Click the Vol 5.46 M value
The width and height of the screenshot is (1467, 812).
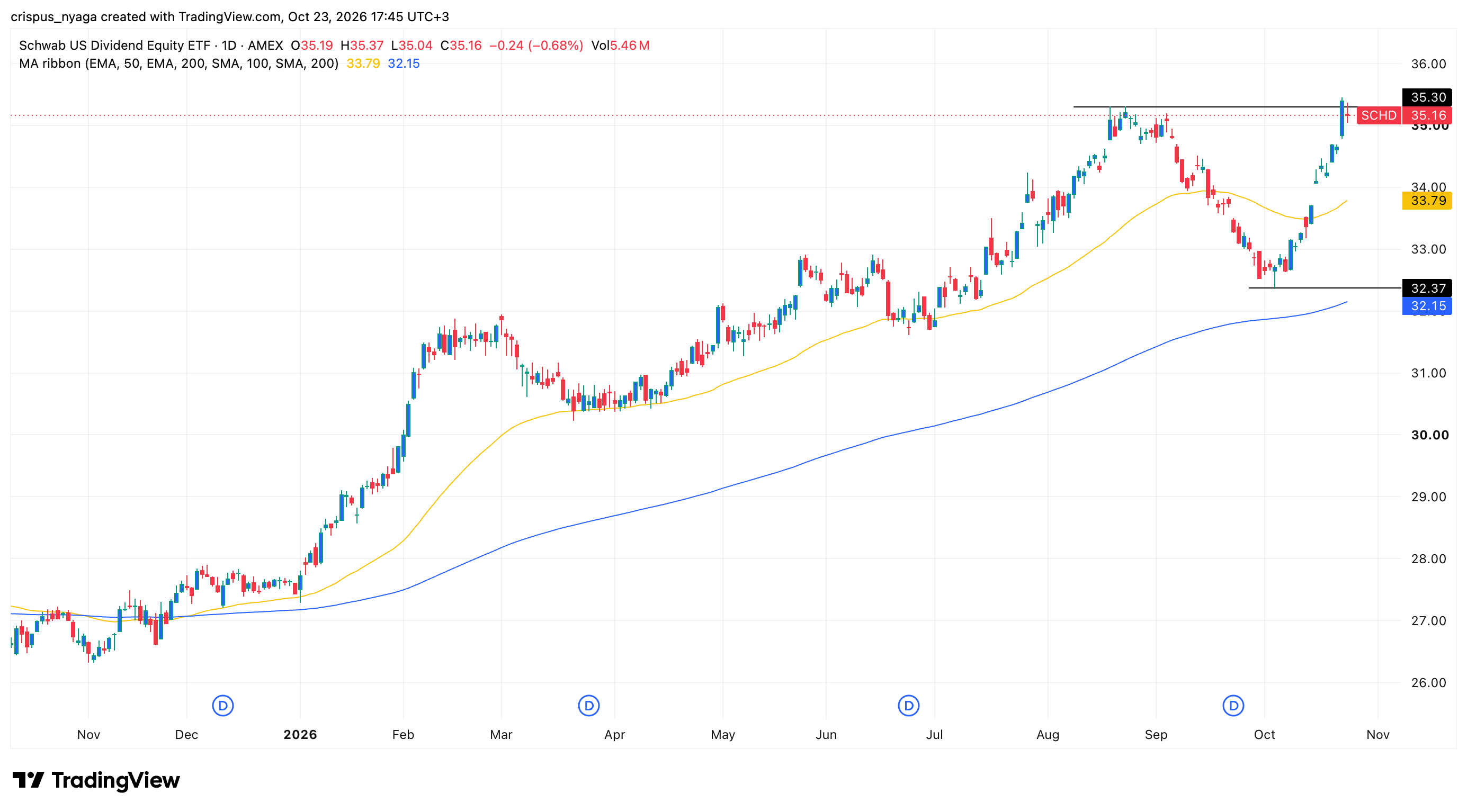(x=620, y=46)
